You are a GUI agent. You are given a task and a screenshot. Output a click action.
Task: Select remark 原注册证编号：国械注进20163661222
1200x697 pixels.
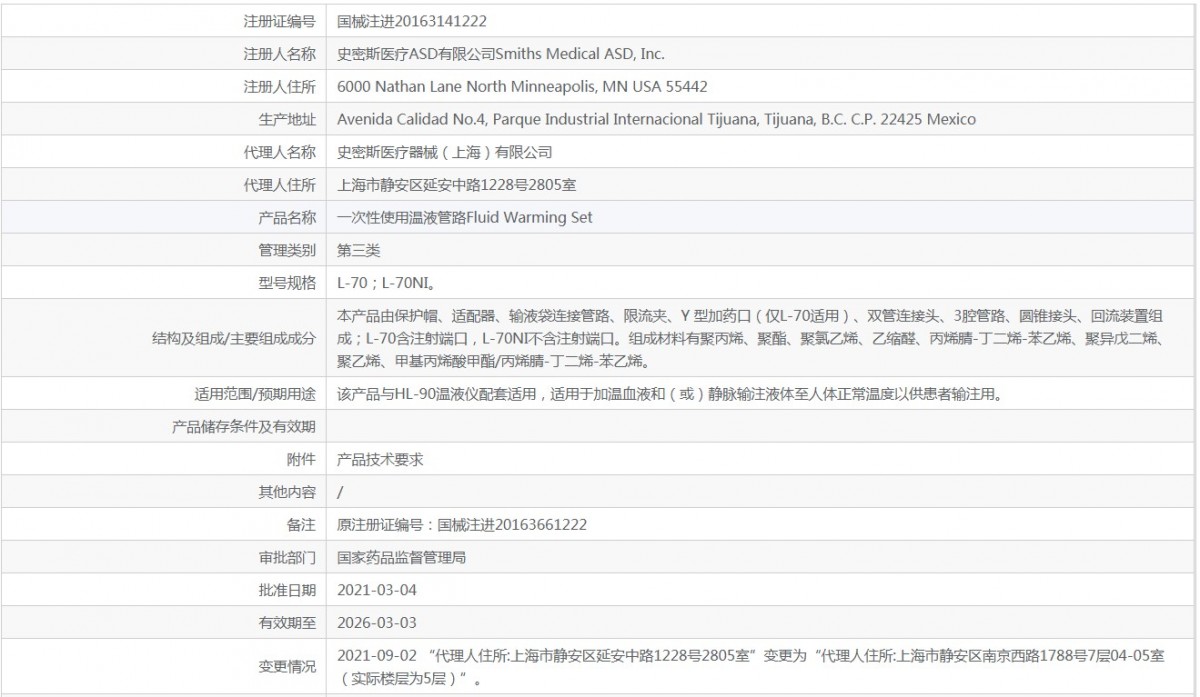[462, 524]
